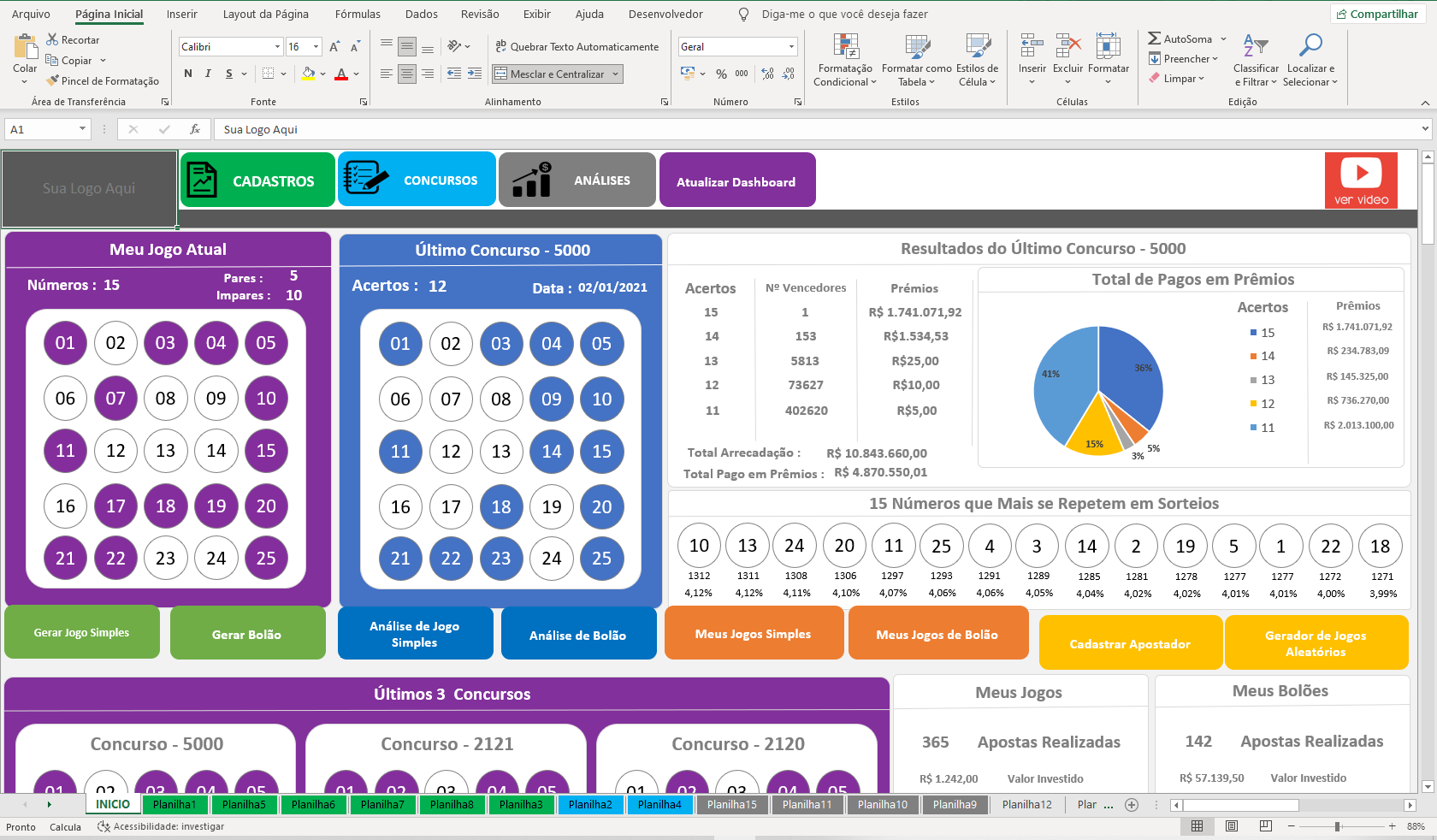Viewport: 1437px width, 840px height.
Task: Expand the borders dropdown arrow
Action: click(283, 74)
